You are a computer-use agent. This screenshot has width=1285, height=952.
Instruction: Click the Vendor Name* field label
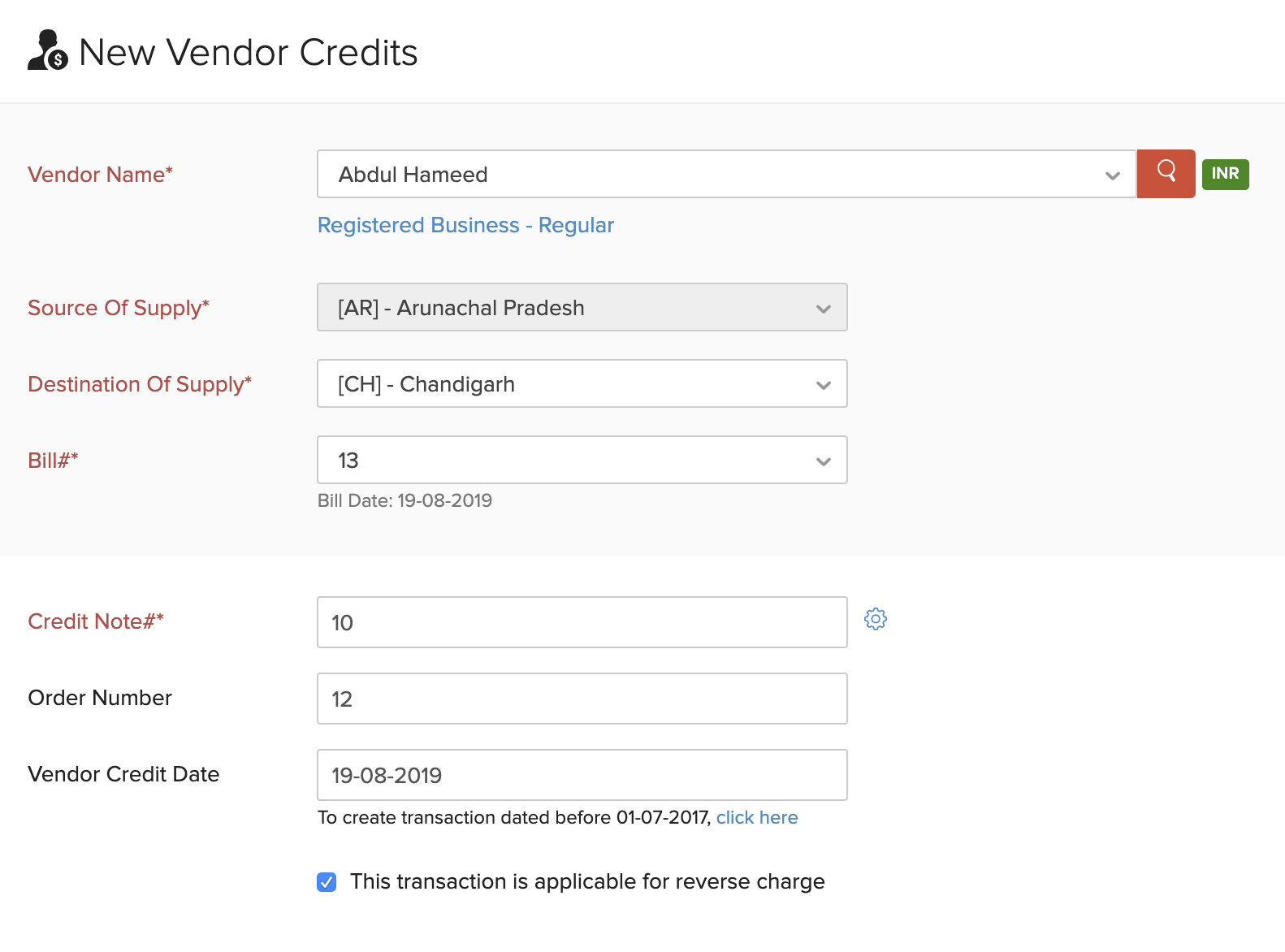(x=100, y=175)
